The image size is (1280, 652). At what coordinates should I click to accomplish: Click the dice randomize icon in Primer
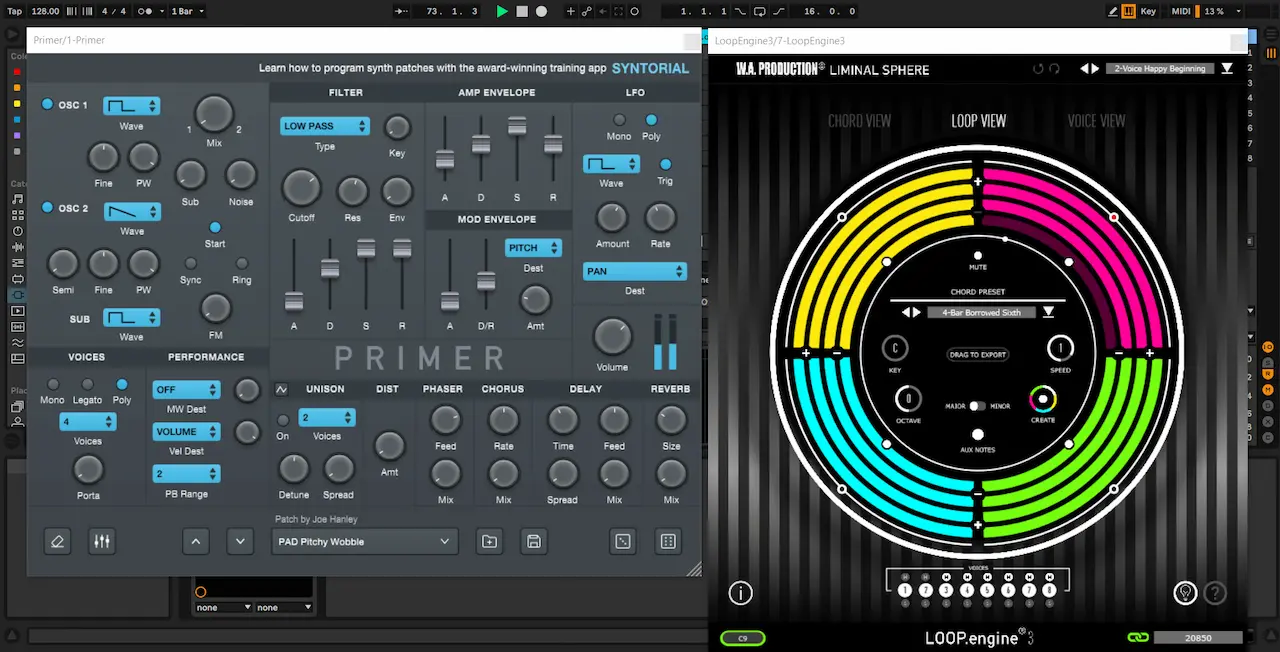coord(623,541)
